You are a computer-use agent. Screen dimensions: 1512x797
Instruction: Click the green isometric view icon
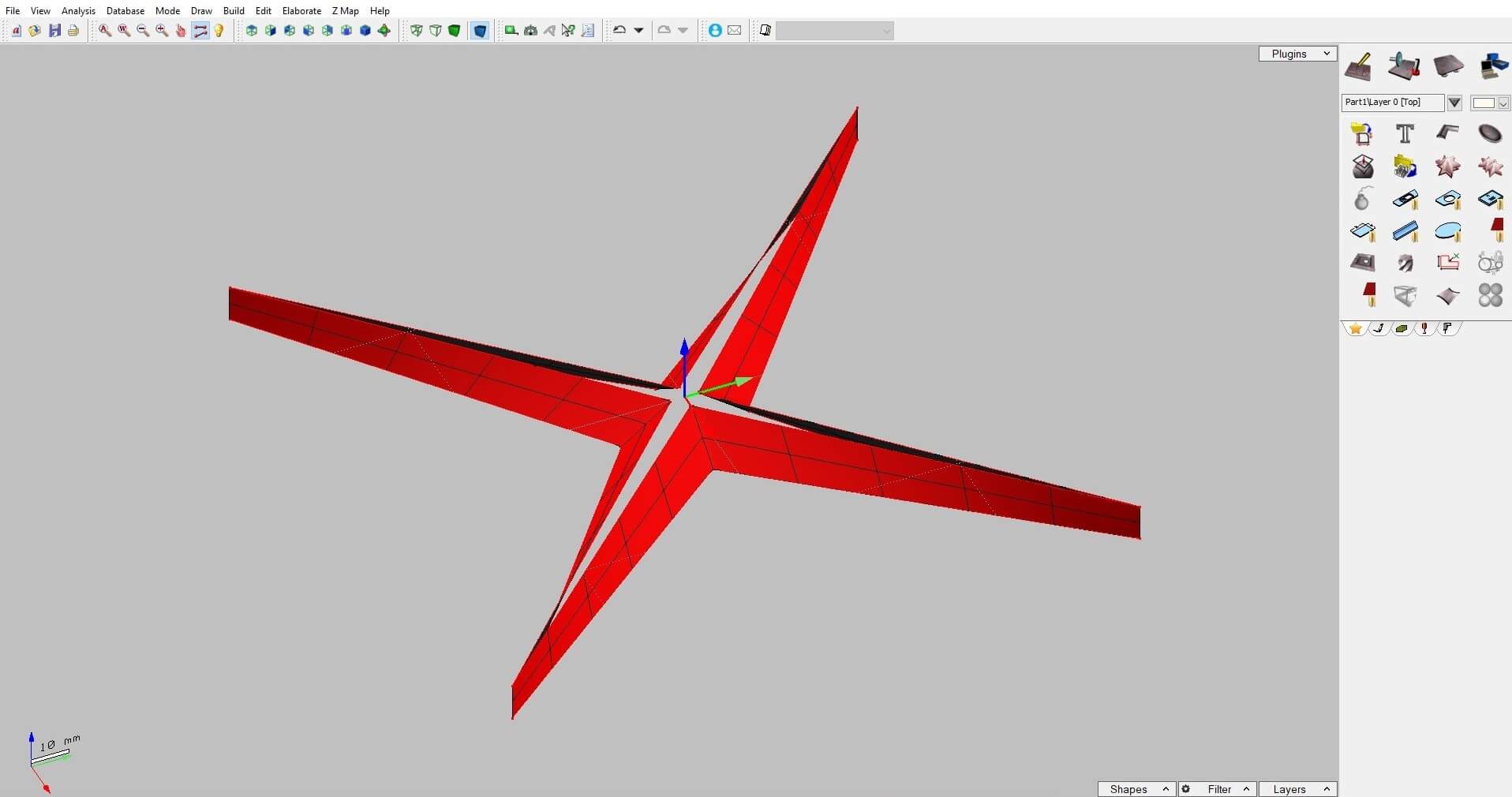coord(384,31)
